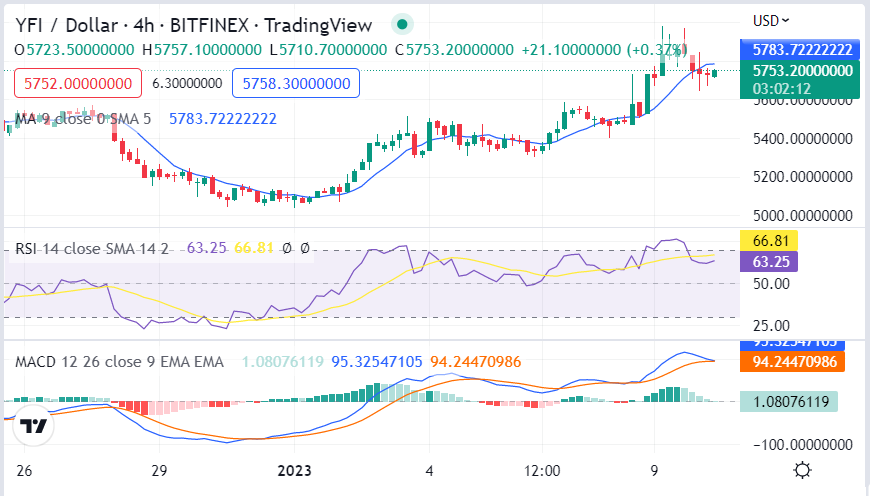Screen dimensions: 870x496
Task: Click the 03:02:12 bar countdown timer
Action: click(781, 89)
